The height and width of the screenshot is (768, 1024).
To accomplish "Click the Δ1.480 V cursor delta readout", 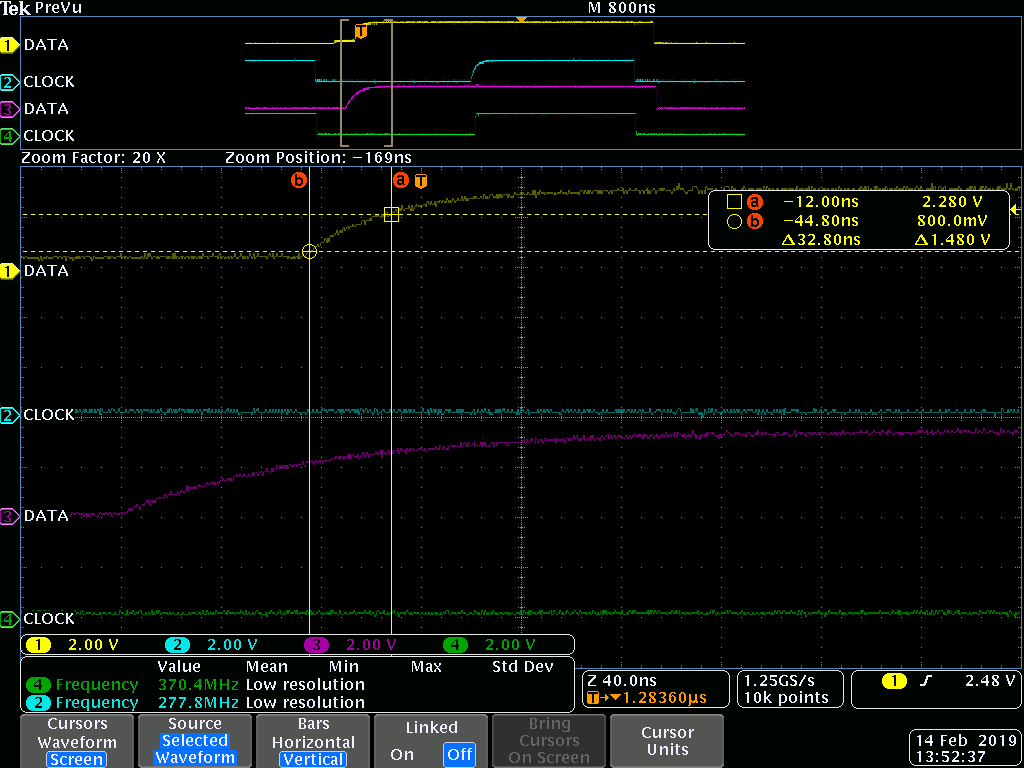I will click(x=953, y=240).
